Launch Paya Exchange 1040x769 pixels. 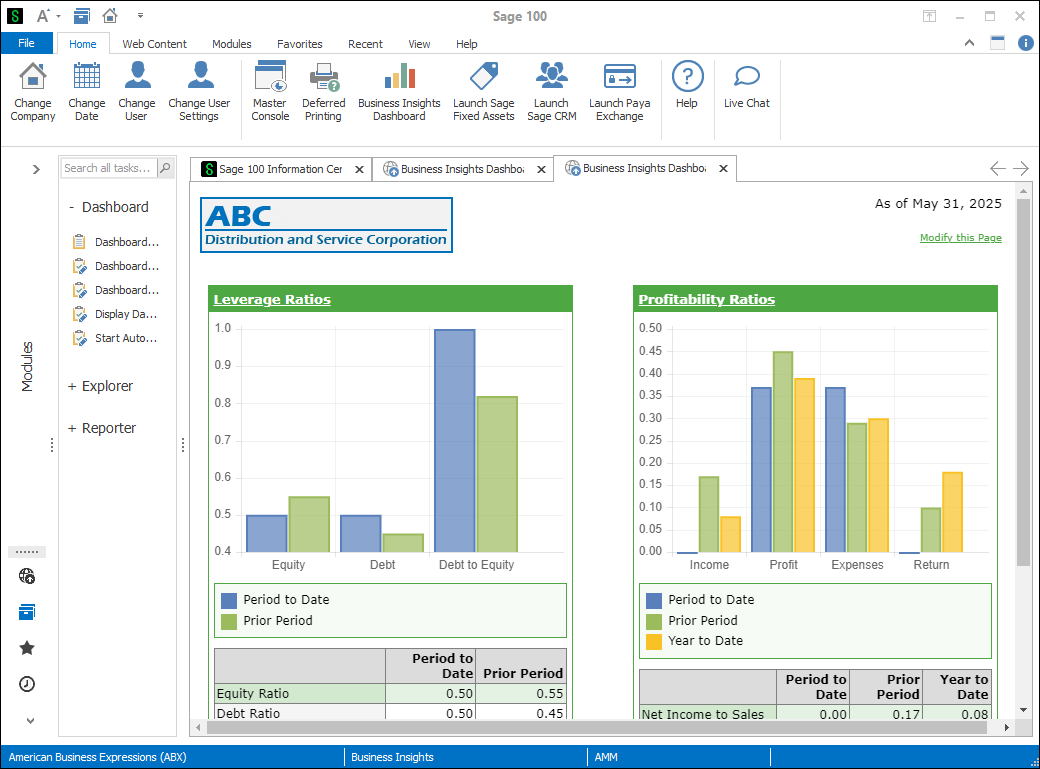pyautogui.click(x=619, y=78)
